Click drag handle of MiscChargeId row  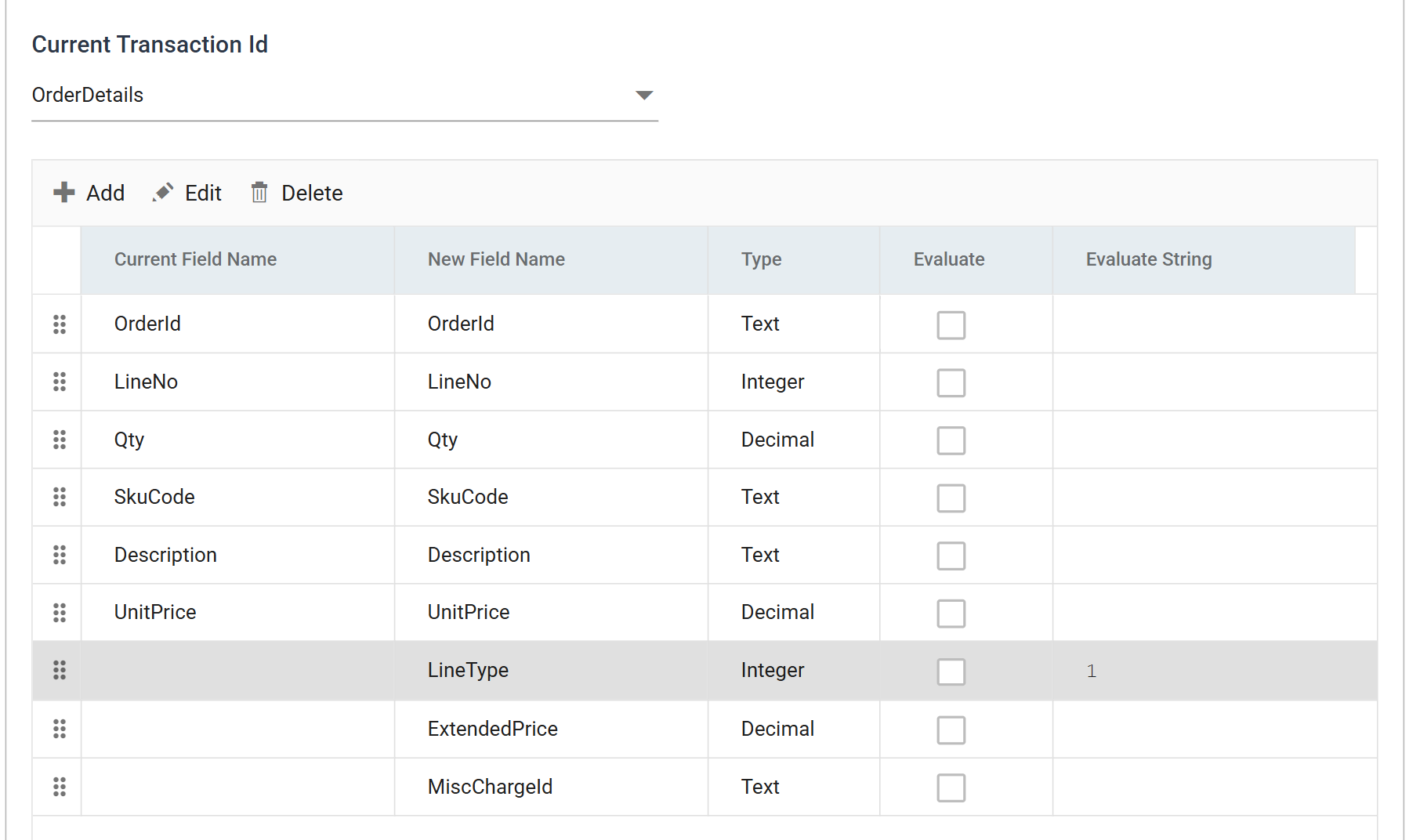tap(60, 787)
